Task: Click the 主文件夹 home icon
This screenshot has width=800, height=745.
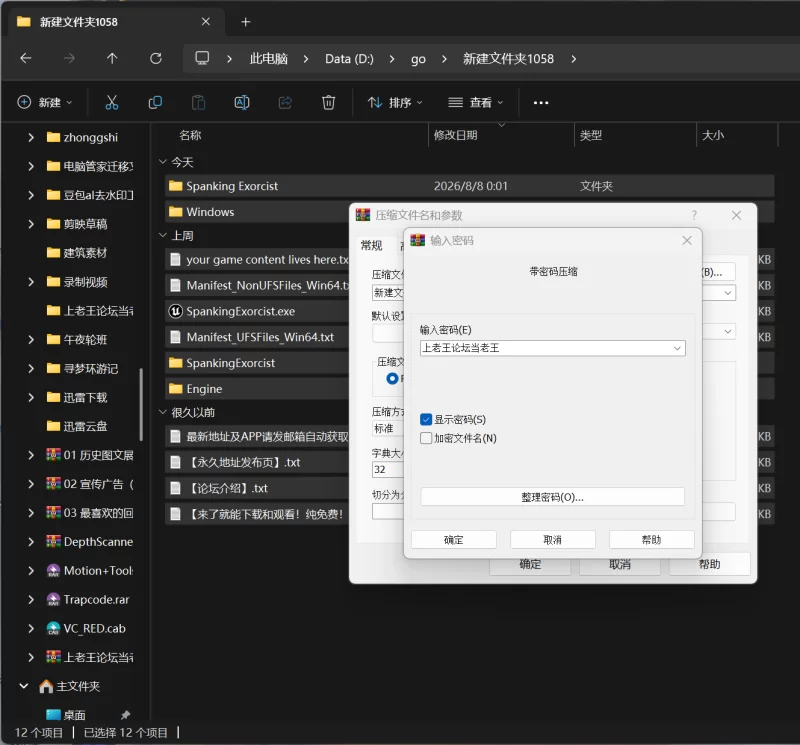Action: click(x=46, y=686)
